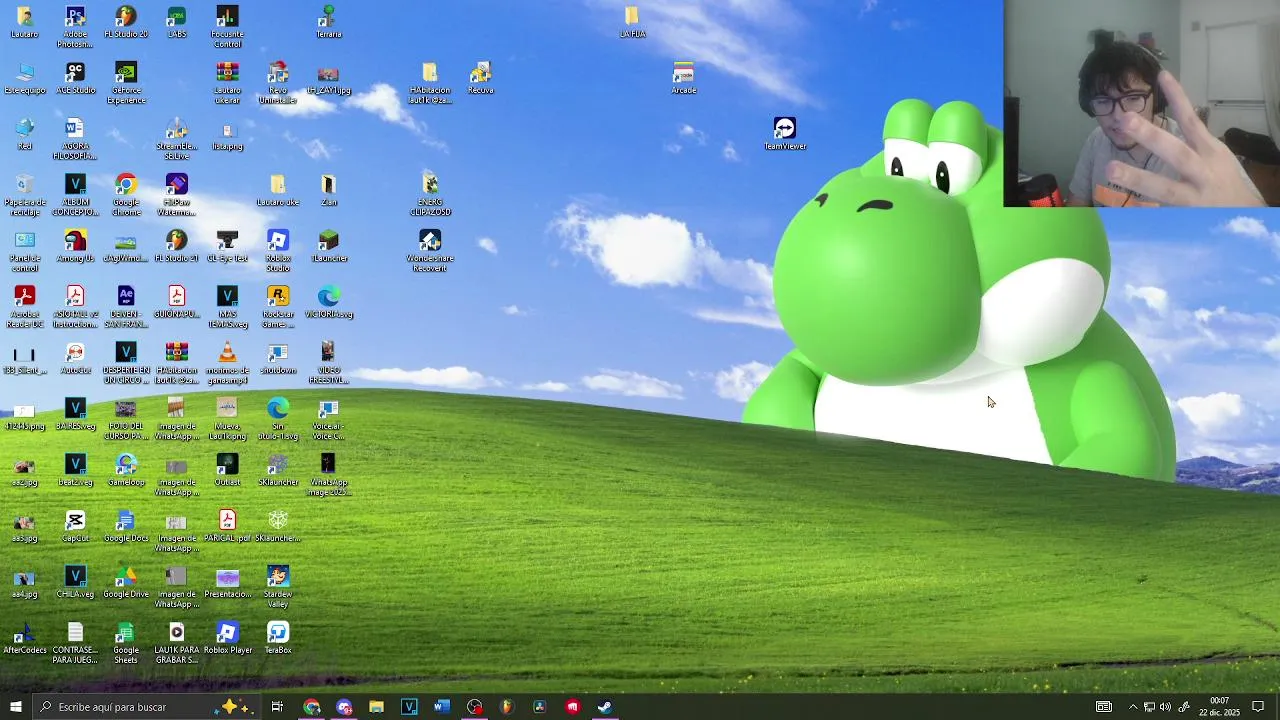Click the CHILA.veg Vegas project file

pos(75,582)
